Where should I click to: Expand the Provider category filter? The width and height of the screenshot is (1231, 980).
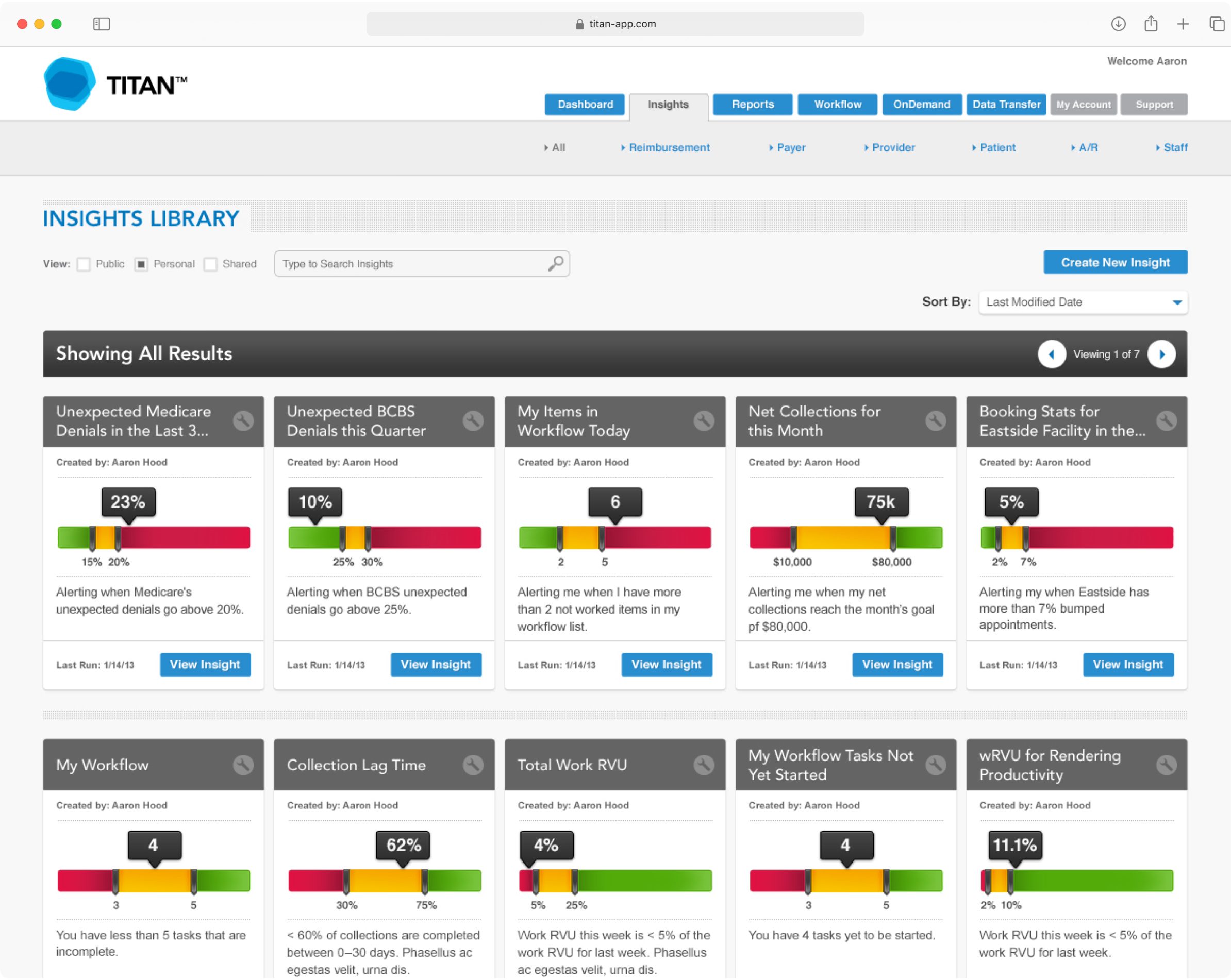(889, 147)
